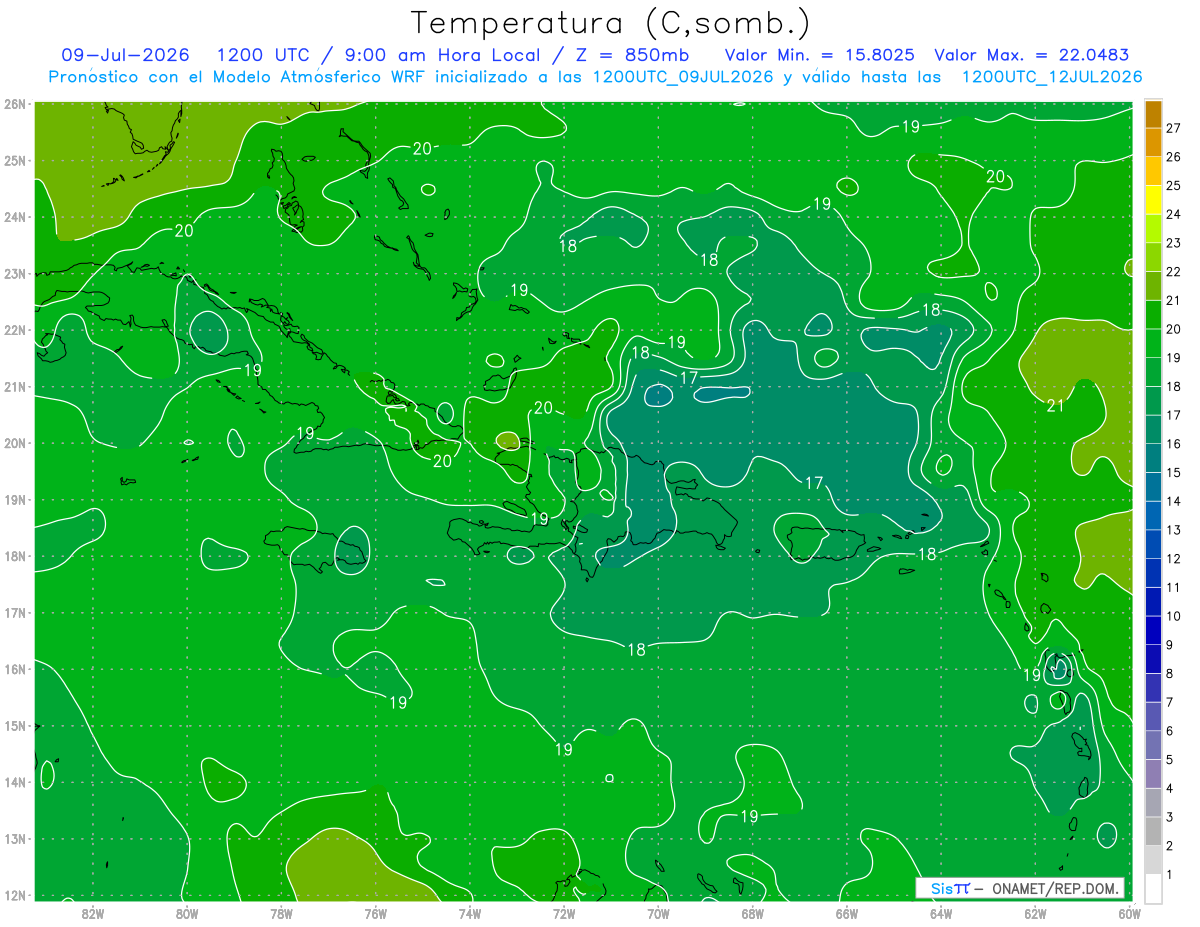The width and height of the screenshot is (1200, 927).
Task: Click color scale label "22"
Action: coord(1174,271)
